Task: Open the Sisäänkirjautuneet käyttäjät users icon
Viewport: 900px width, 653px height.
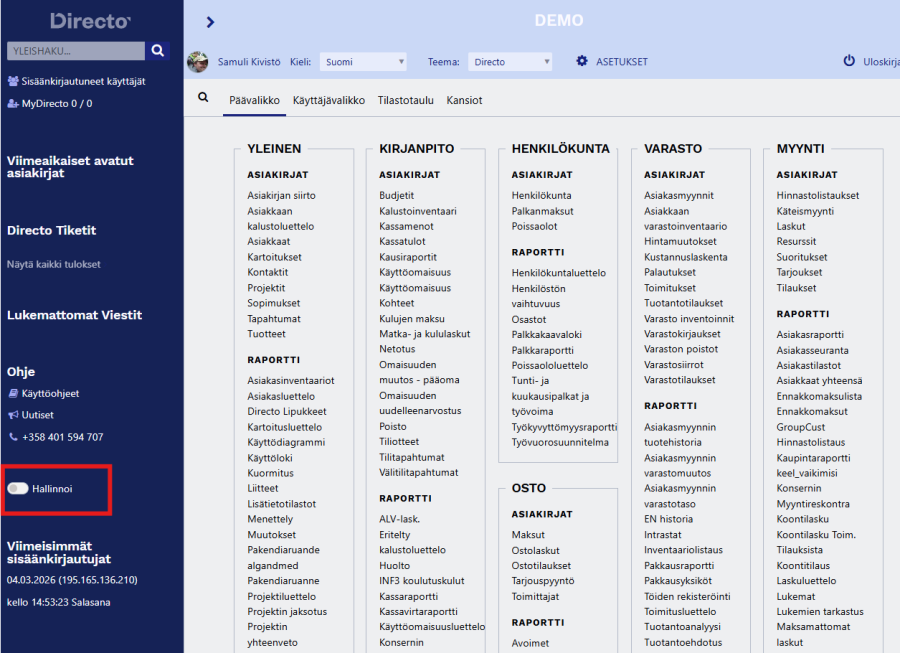Action: pyautogui.click(x=13, y=82)
